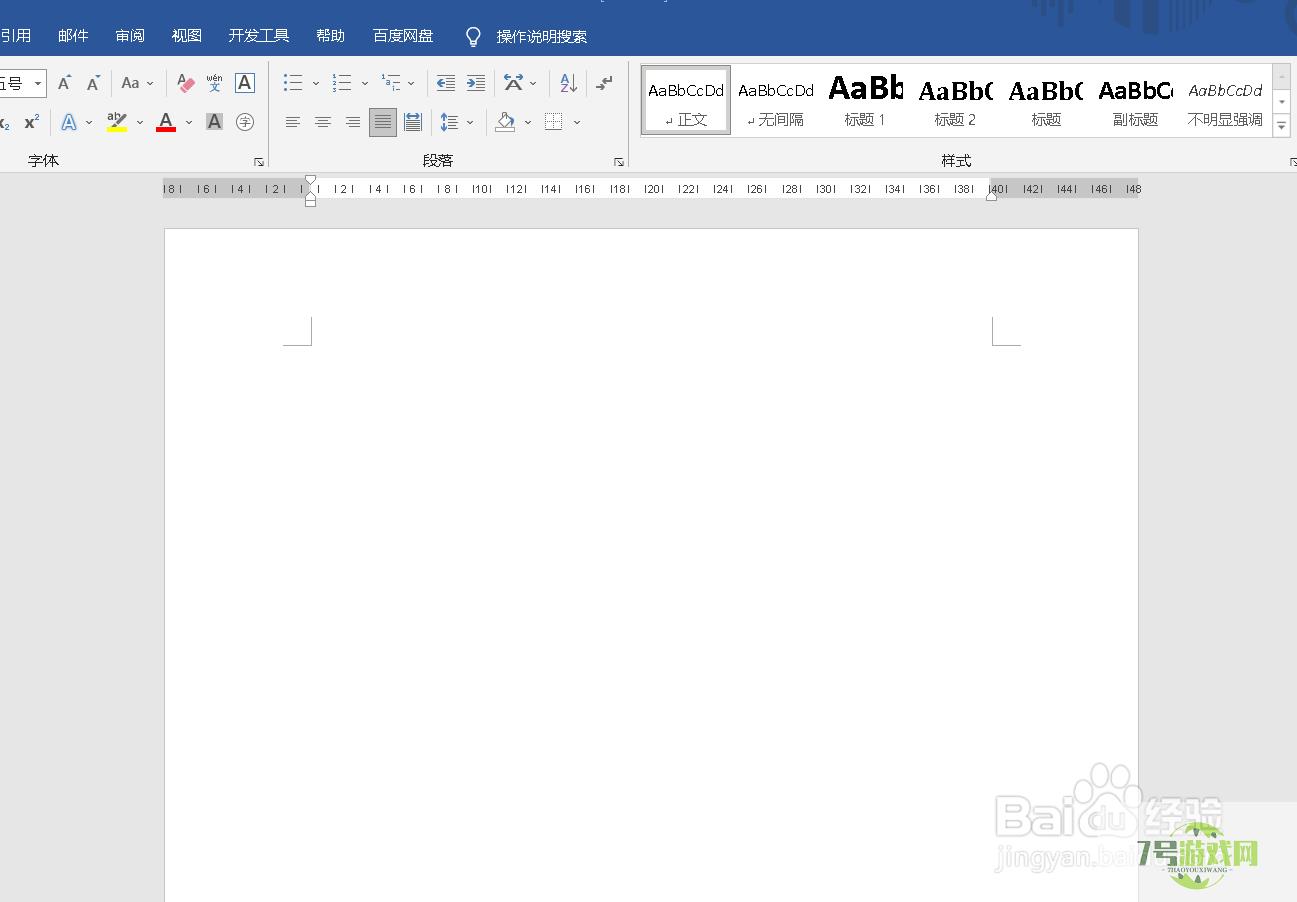The width and height of the screenshot is (1297, 902).
Task: Click the ruler right indent marker
Action: [x=991, y=197]
